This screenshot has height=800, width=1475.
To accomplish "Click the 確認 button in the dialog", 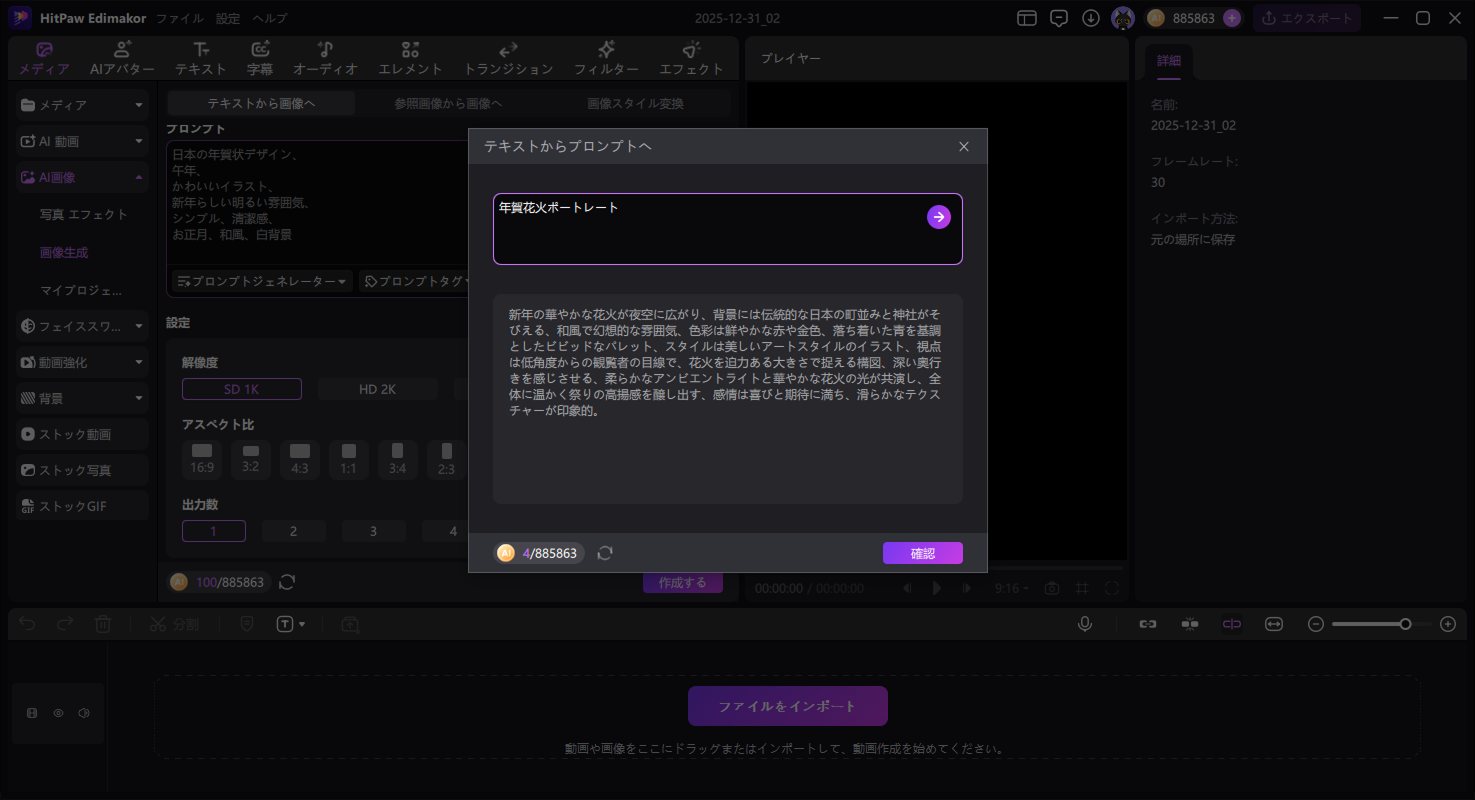I will (922, 552).
